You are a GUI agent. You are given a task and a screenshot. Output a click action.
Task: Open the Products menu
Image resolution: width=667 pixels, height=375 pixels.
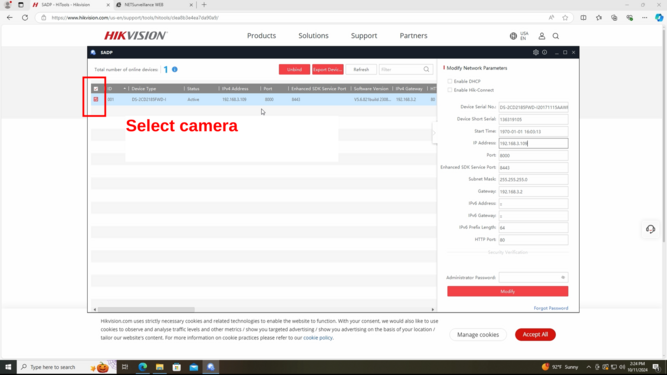click(x=261, y=36)
